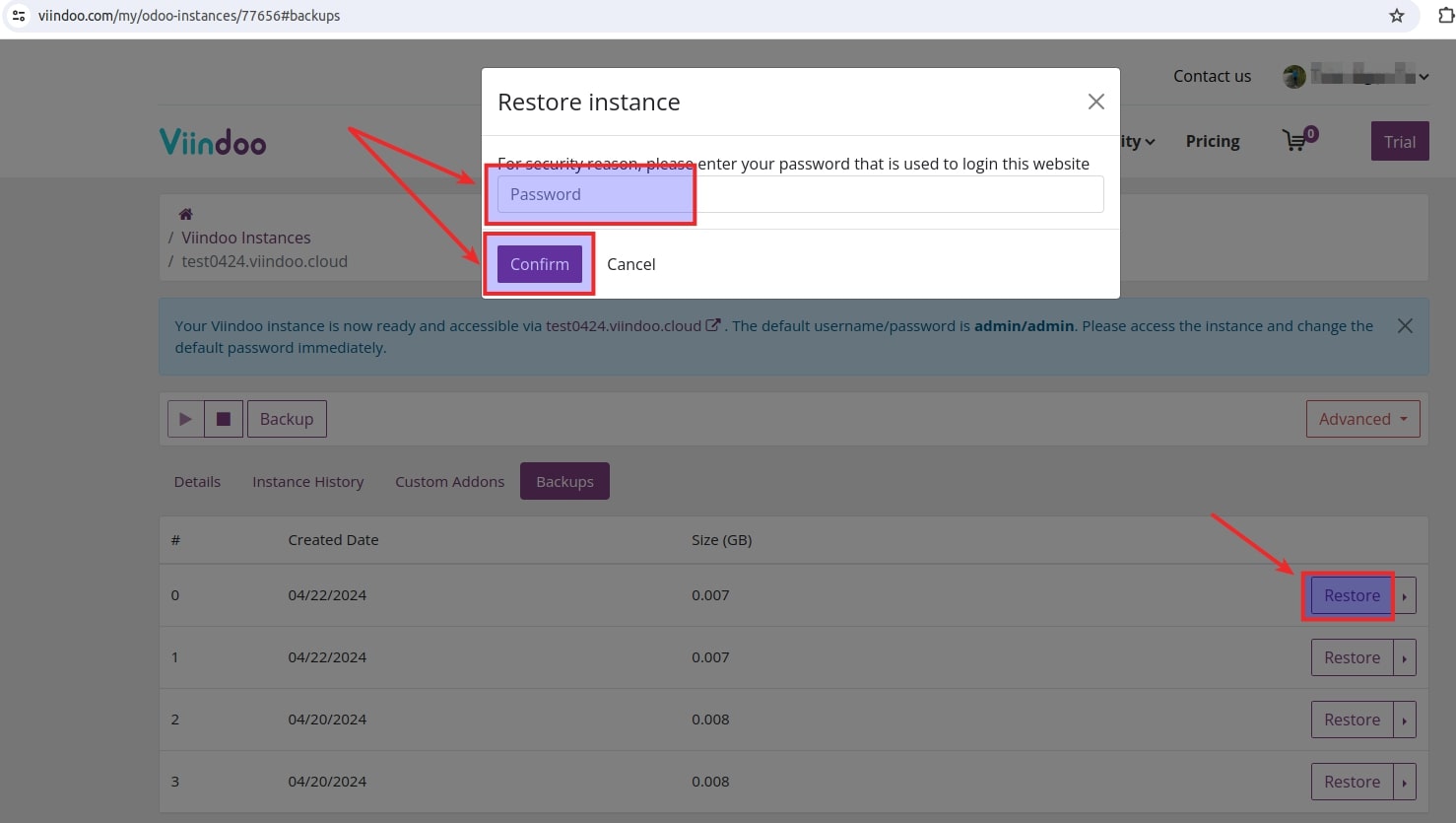Viewport: 1456px width, 823px height.
Task: Open the Contact us link
Action: coord(1212,76)
